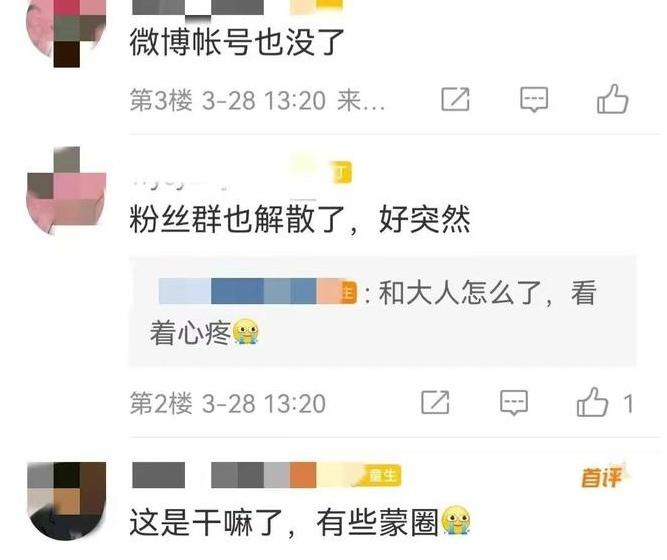Like the 第2楼 comment with the thumbs-up
The image size is (667, 560).
pyautogui.click(x=592, y=402)
